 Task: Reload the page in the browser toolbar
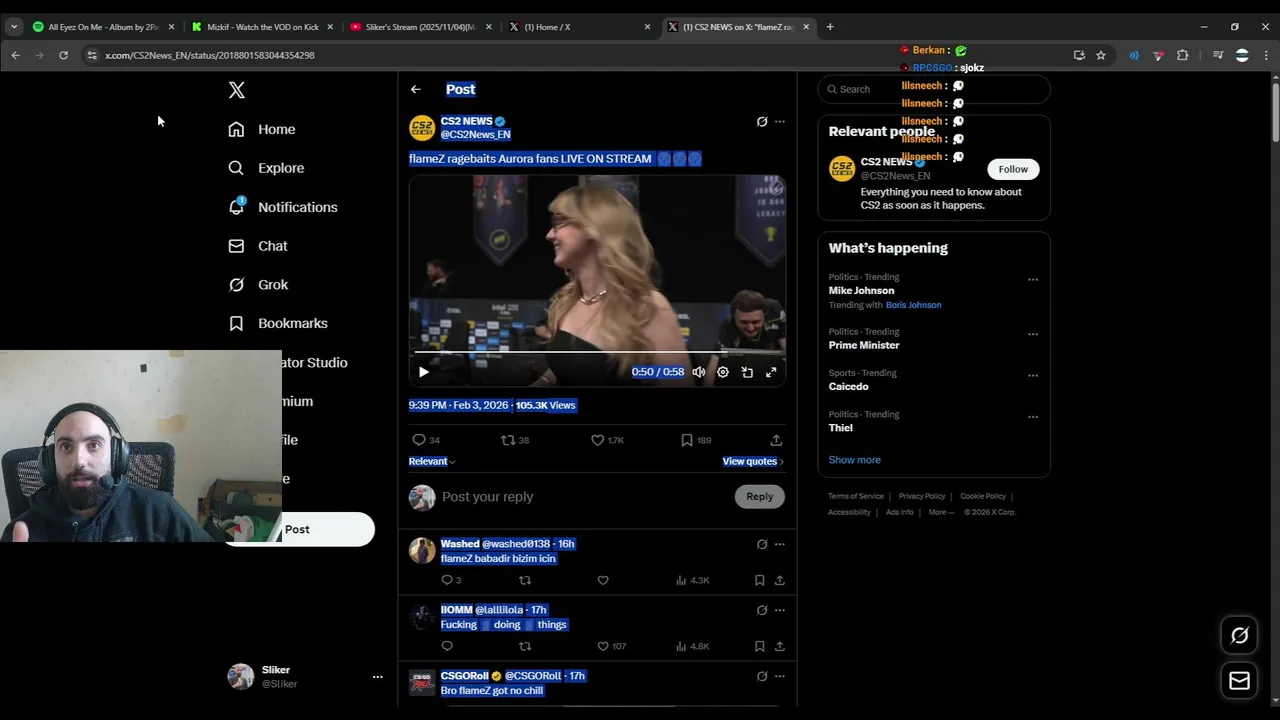pyautogui.click(x=63, y=55)
